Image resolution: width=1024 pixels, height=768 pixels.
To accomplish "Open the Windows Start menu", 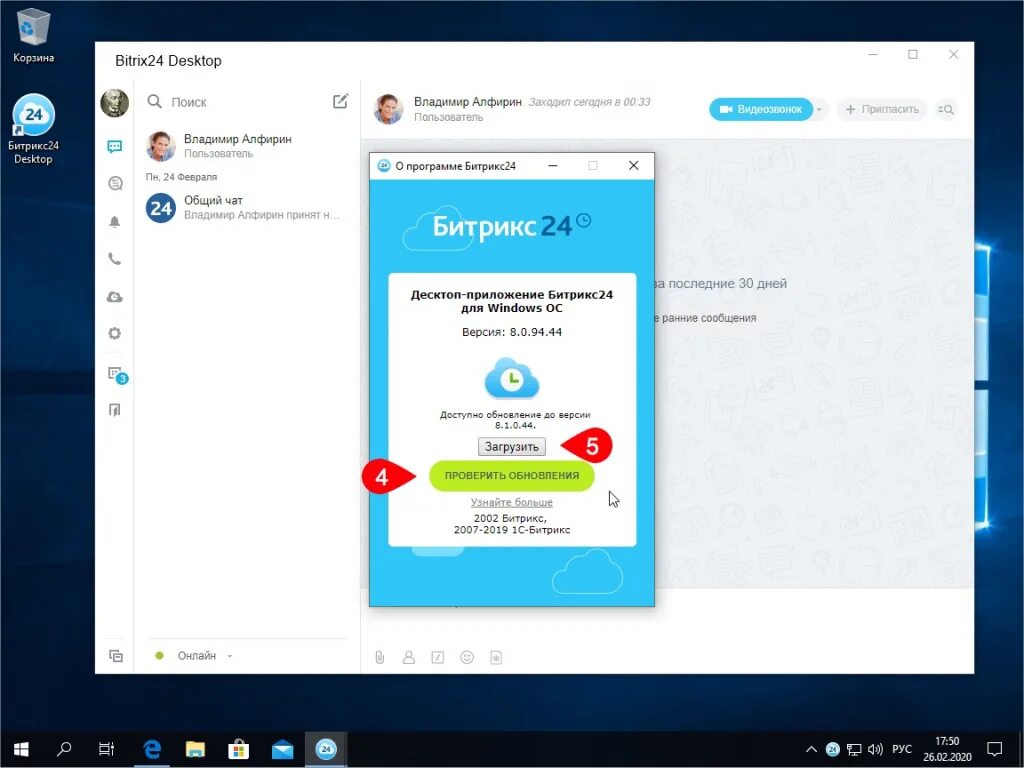I will tap(21, 749).
